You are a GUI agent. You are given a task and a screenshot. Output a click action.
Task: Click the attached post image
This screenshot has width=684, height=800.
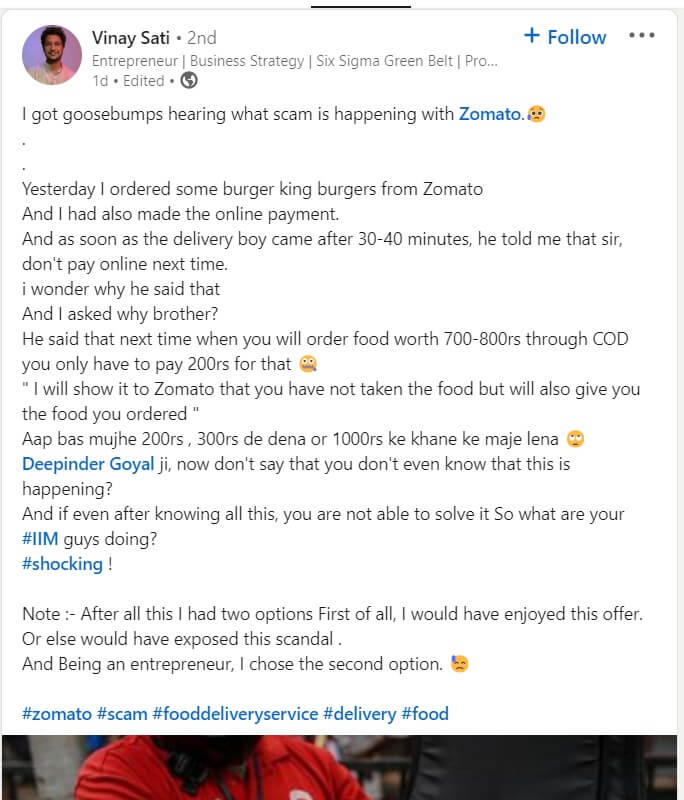(342, 768)
